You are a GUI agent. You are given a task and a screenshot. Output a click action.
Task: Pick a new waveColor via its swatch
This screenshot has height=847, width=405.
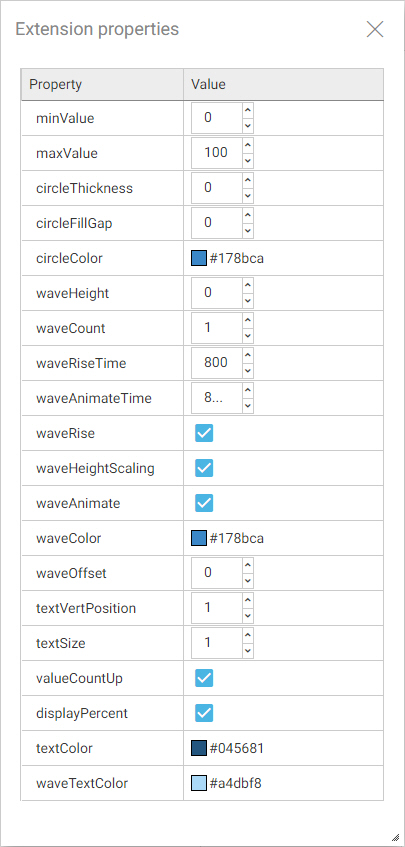tap(199, 538)
